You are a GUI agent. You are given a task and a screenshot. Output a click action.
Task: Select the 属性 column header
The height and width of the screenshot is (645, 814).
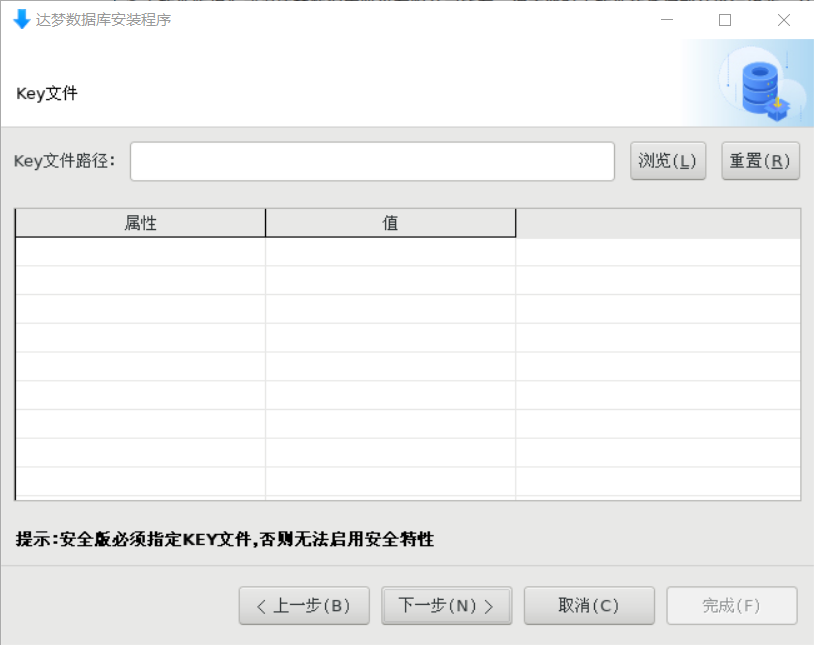[140, 223]
